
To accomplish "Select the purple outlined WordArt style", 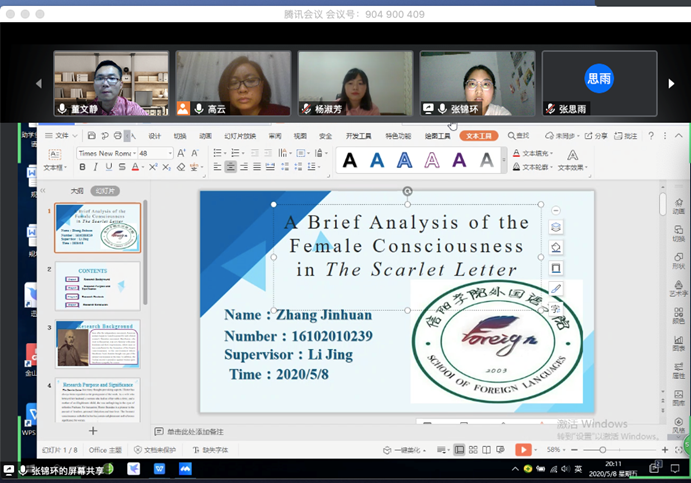I will click(x=432, y=160).
